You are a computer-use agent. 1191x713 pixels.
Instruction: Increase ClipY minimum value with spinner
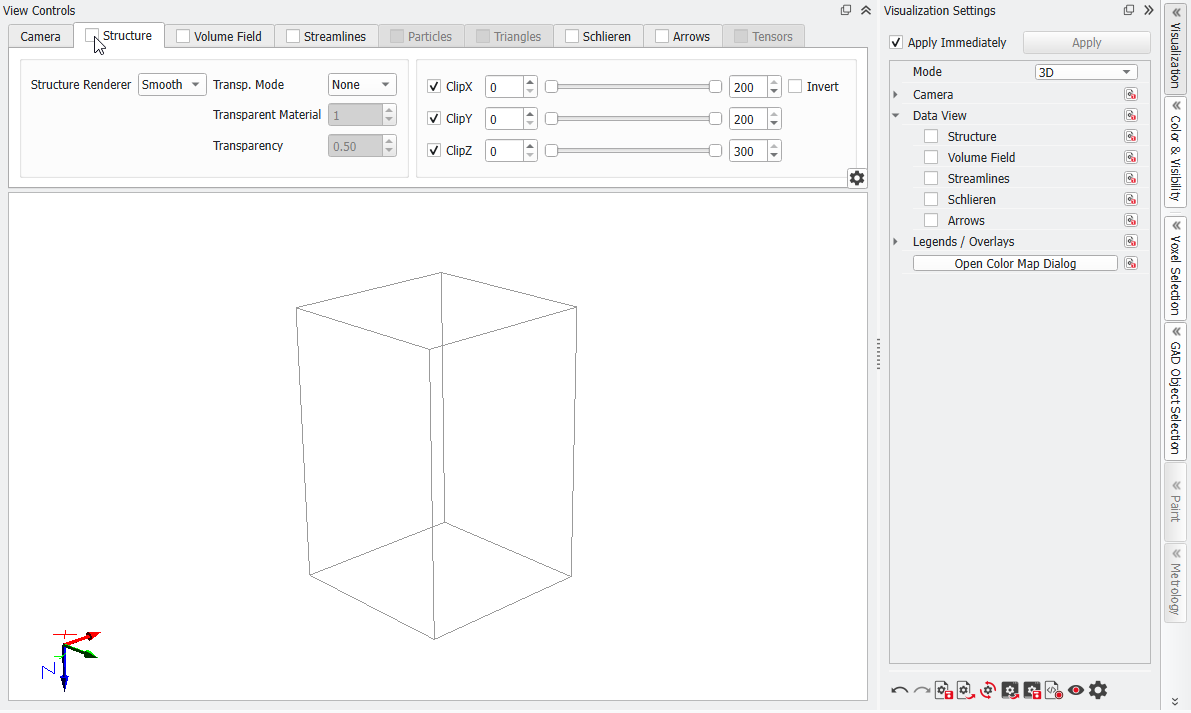click(x=529, y=113)
